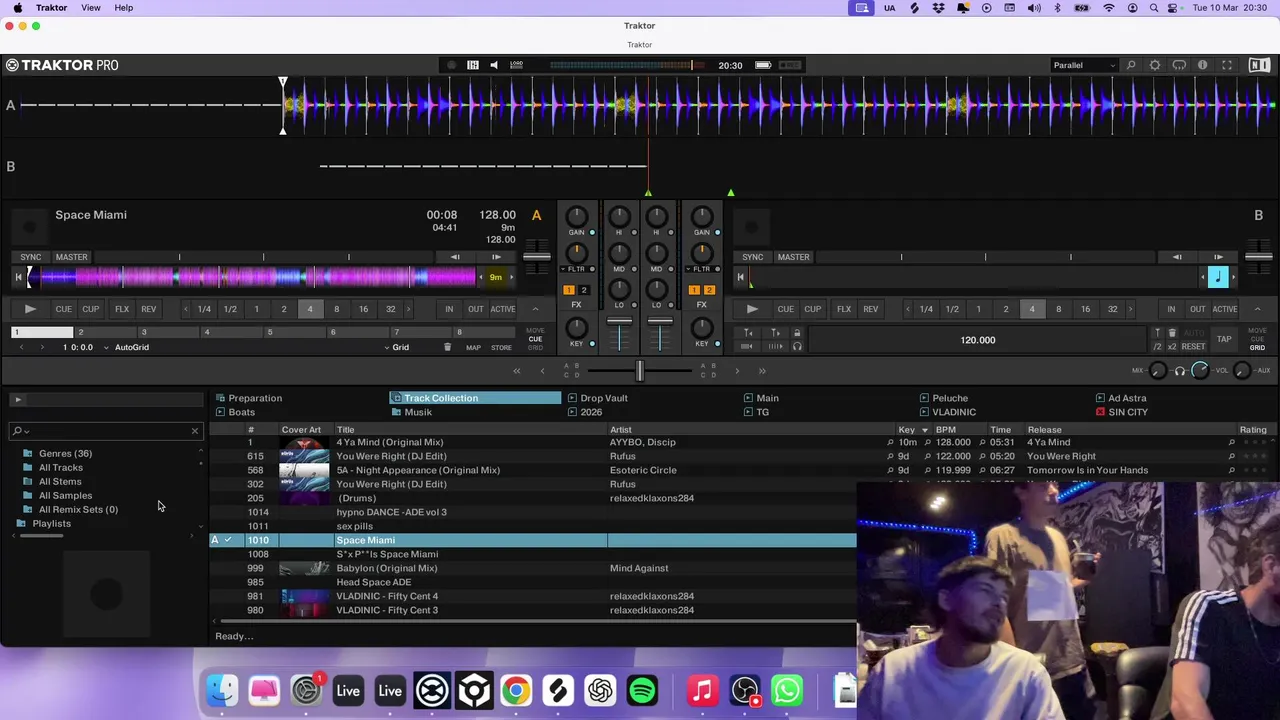1280x720 pixels.
Task: Toggle FX unit 2 on channel B
Action: point(708,290)
